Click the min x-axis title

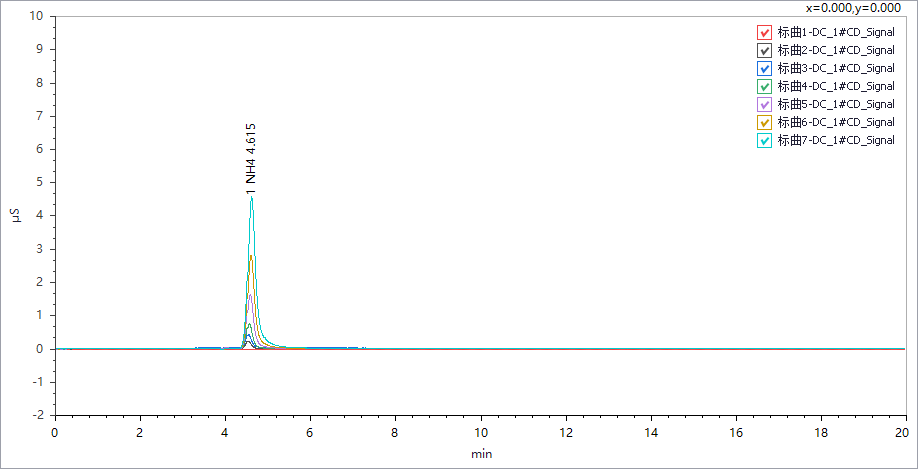tap(481, 454)
